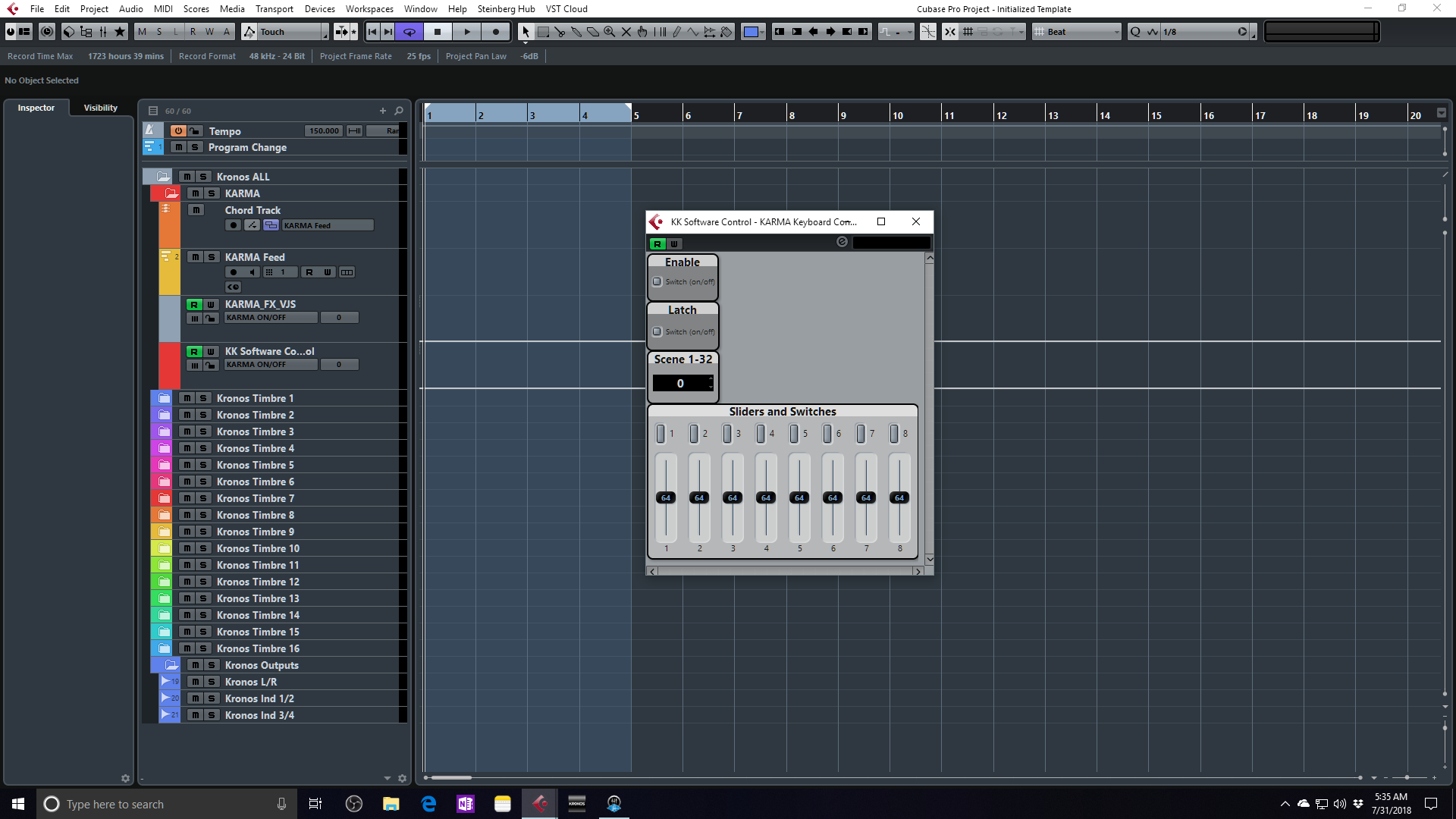Viewport: 1456px width, 819px height.
Task: Select the Zoom magnifier tool
Action: (610, 32)
